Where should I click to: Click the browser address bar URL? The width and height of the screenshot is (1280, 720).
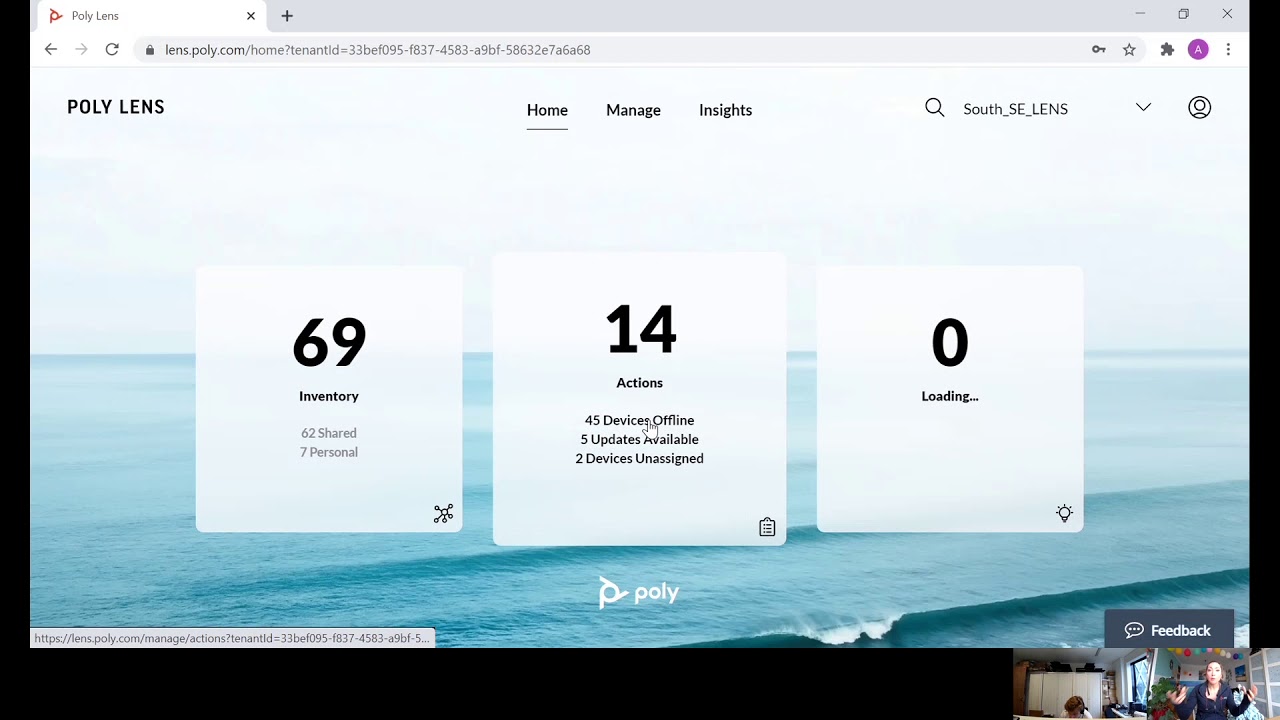click(378, 50)
